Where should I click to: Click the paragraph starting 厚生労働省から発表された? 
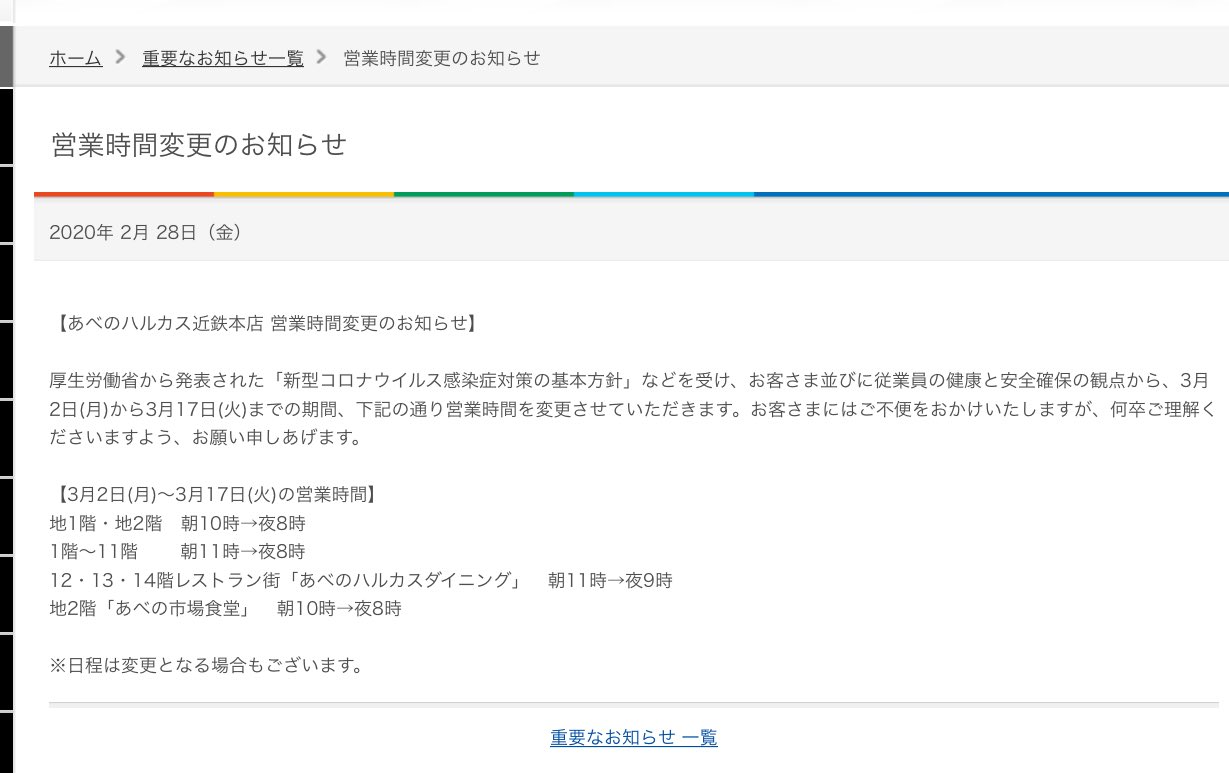point(632,409)
